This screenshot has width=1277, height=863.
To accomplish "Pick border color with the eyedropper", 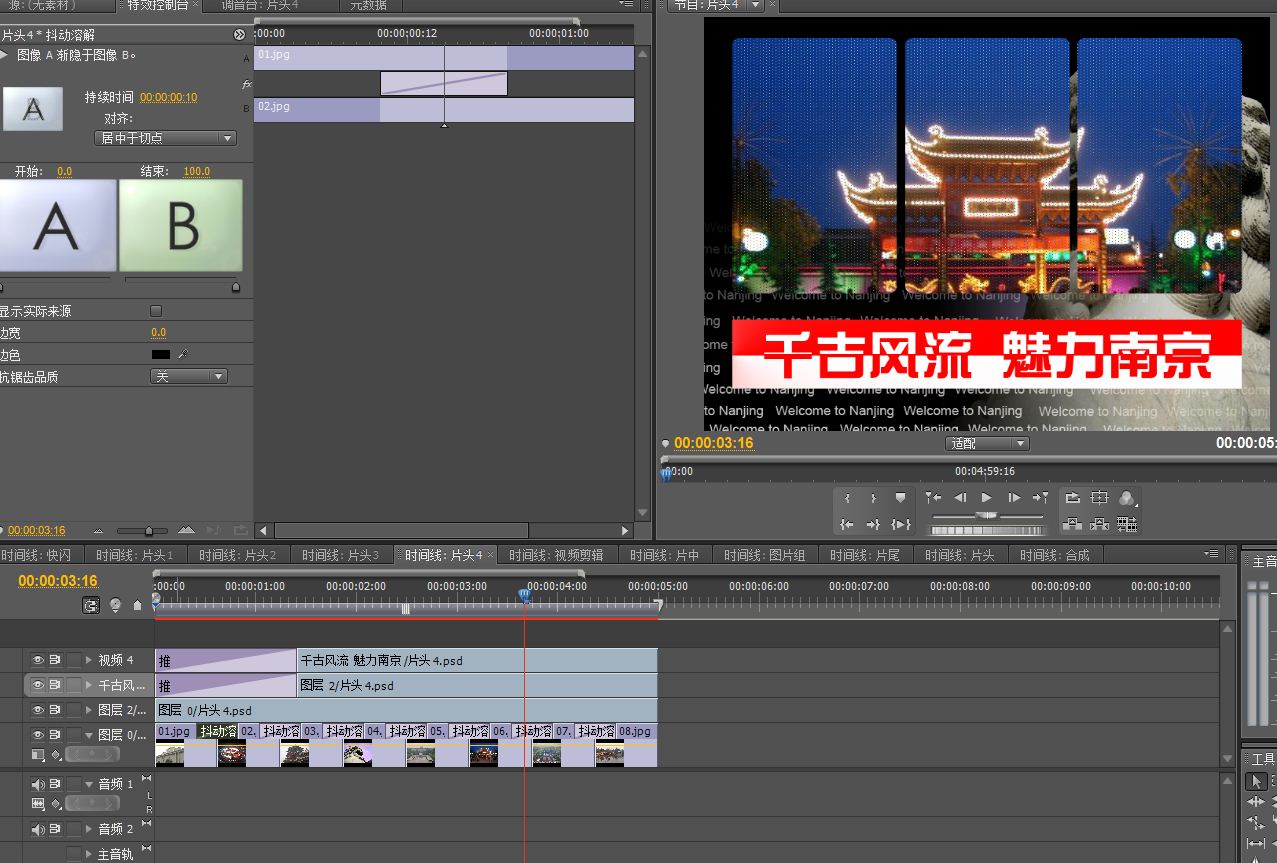I will tap(183, 354).
